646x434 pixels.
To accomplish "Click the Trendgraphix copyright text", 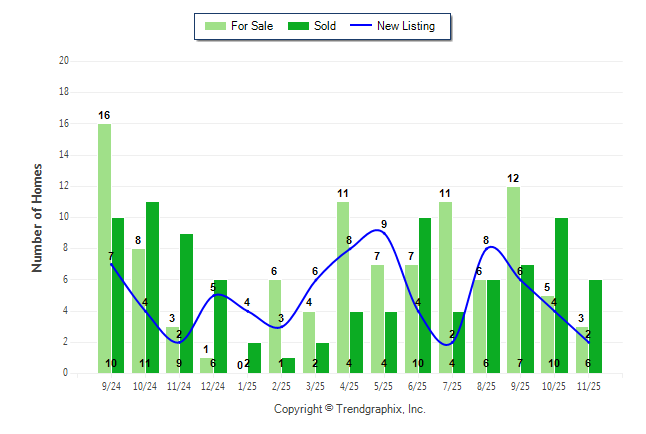I will point(349,409).
